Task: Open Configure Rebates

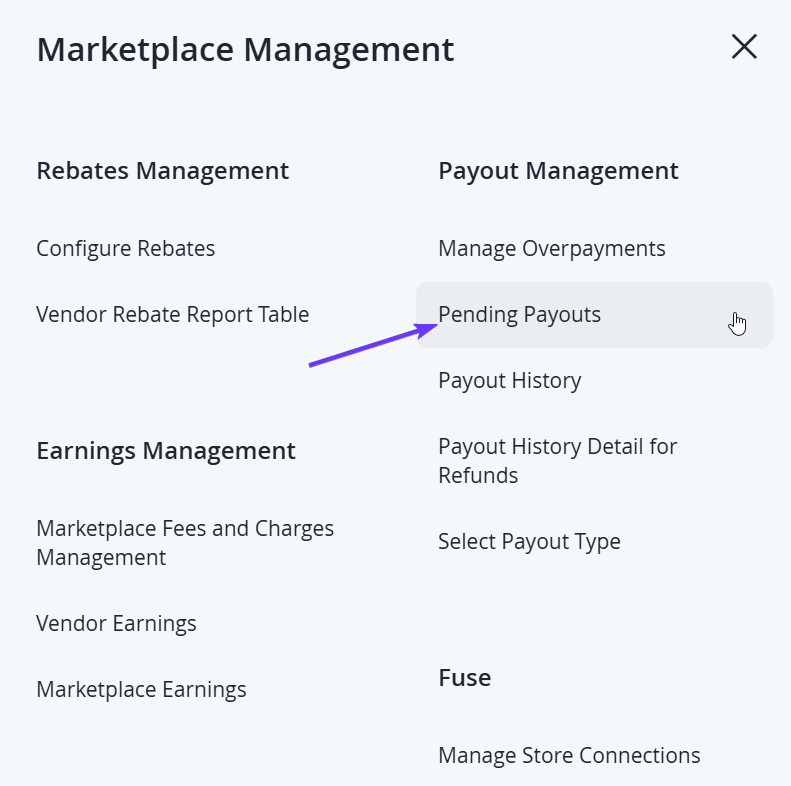Action: pyautogui.click(x=126, y=249)
